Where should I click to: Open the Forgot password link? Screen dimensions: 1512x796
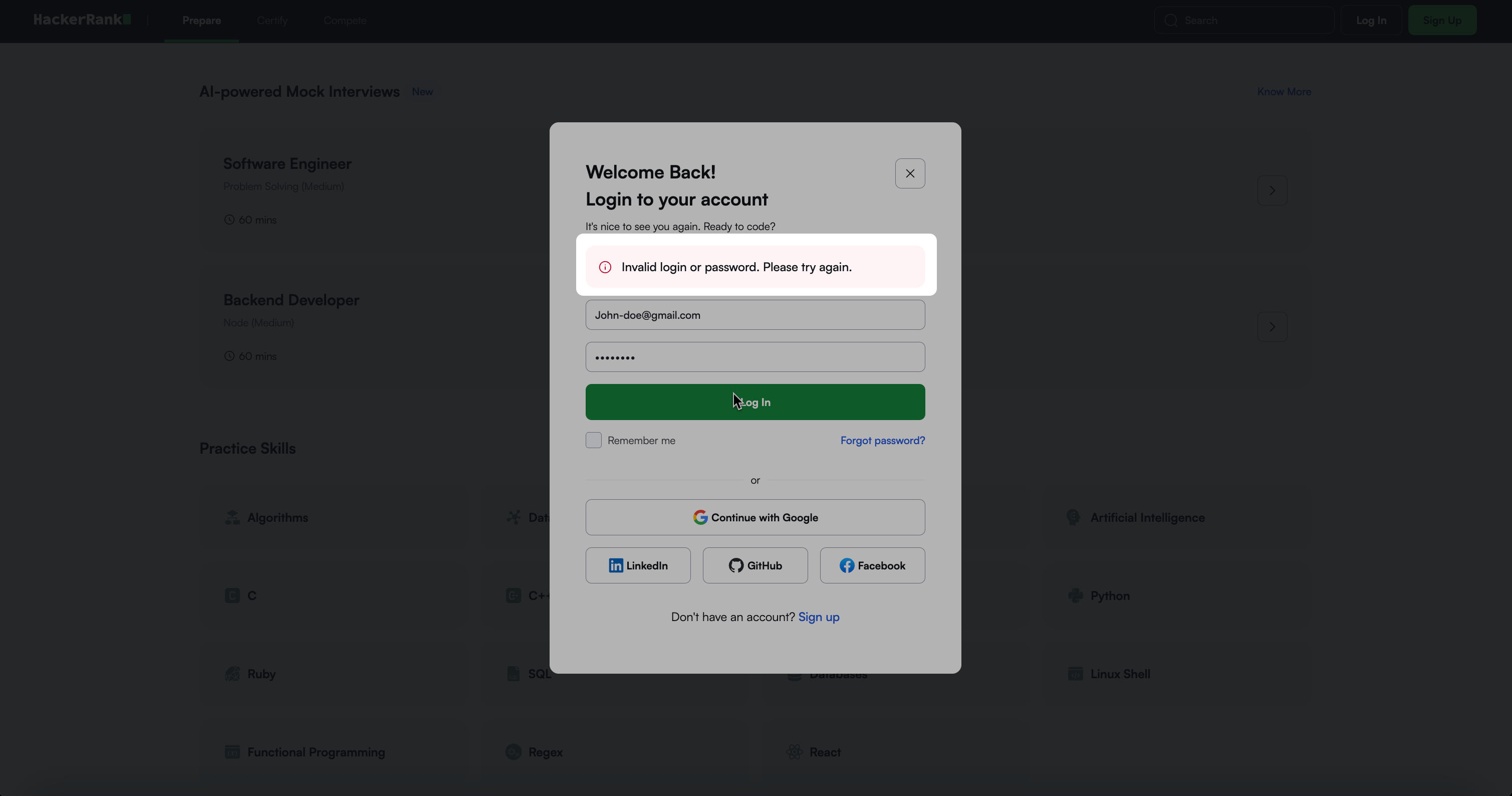882,441
